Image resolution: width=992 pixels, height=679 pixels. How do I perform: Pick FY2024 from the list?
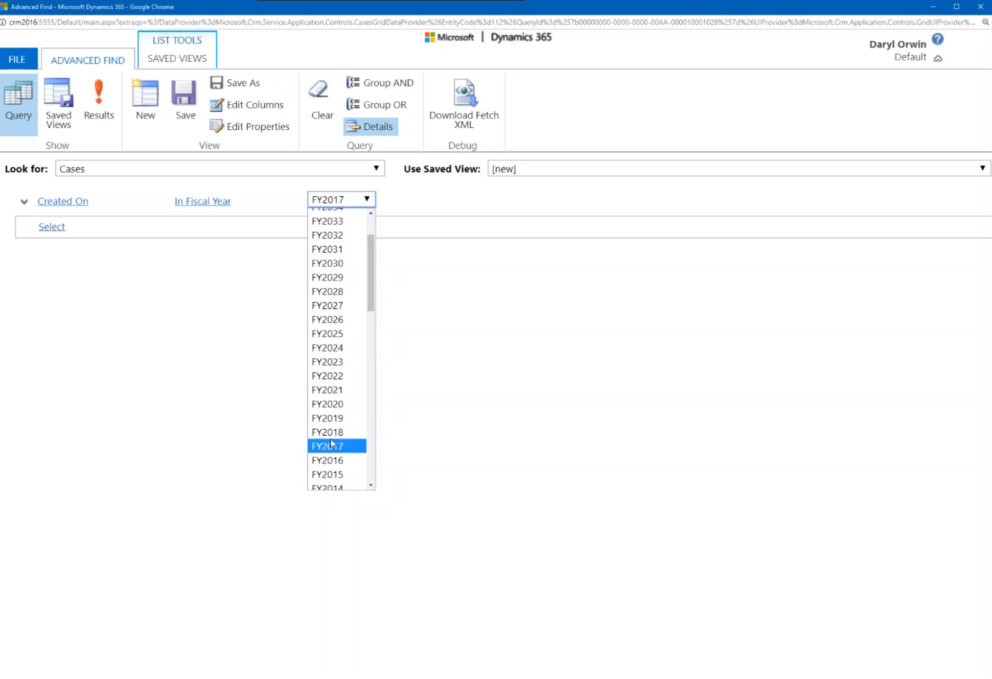pos(337,348)
